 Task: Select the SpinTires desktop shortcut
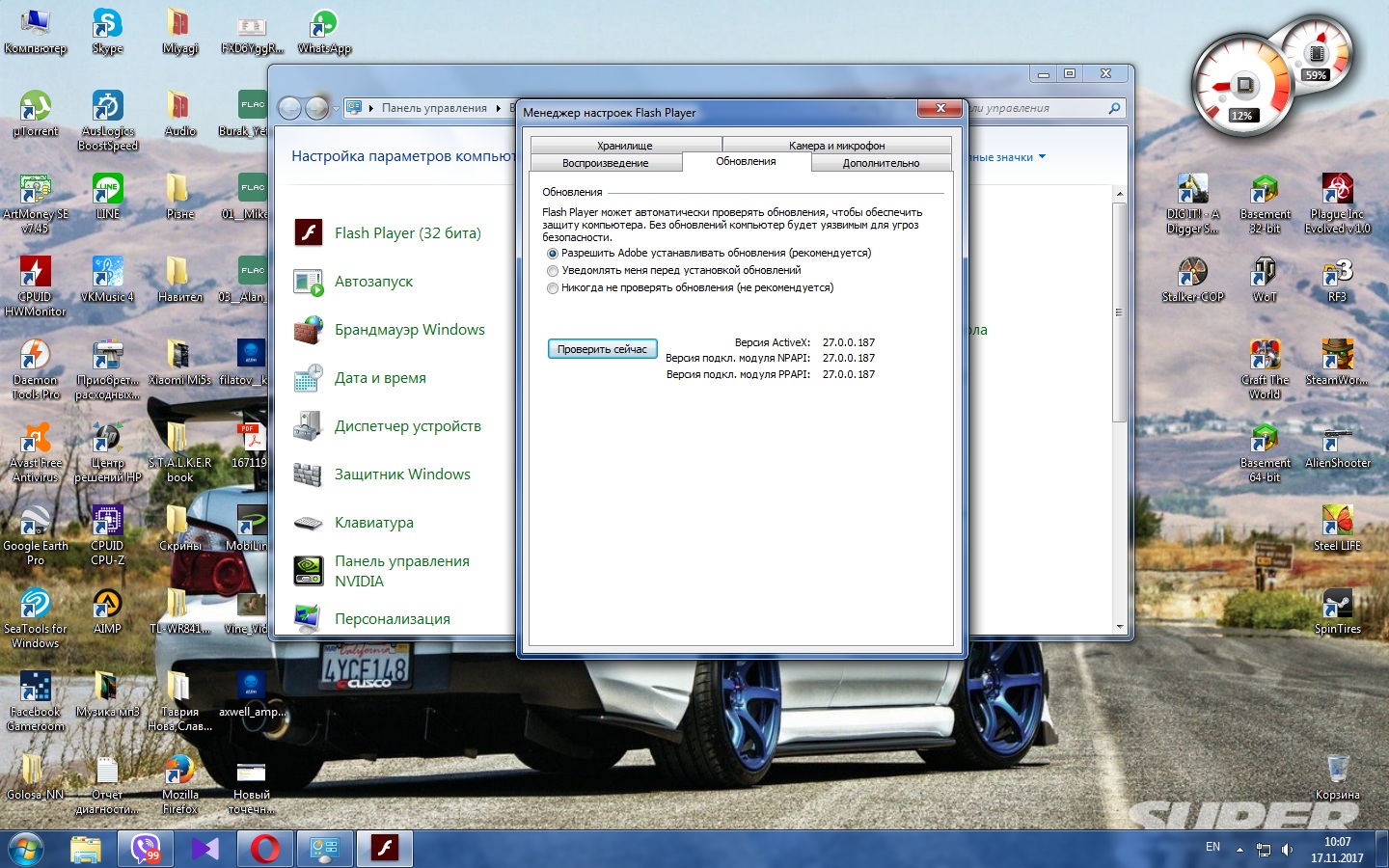point(1337,611)
